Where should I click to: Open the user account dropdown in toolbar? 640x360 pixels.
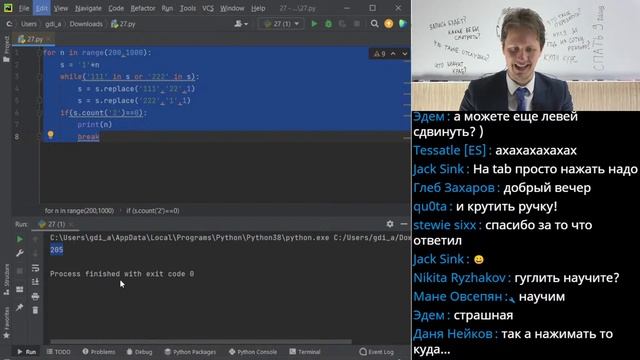(x=241, y=24)
